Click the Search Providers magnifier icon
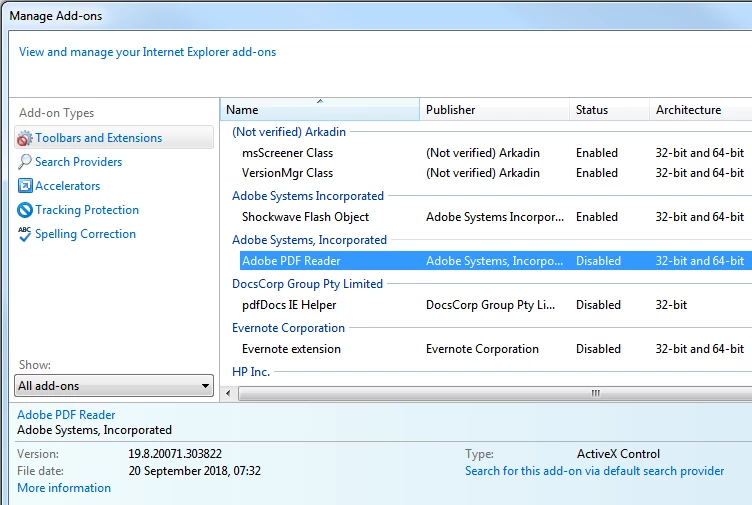Image resolution: width=752 pixels, height=505 pixels. 24,162
